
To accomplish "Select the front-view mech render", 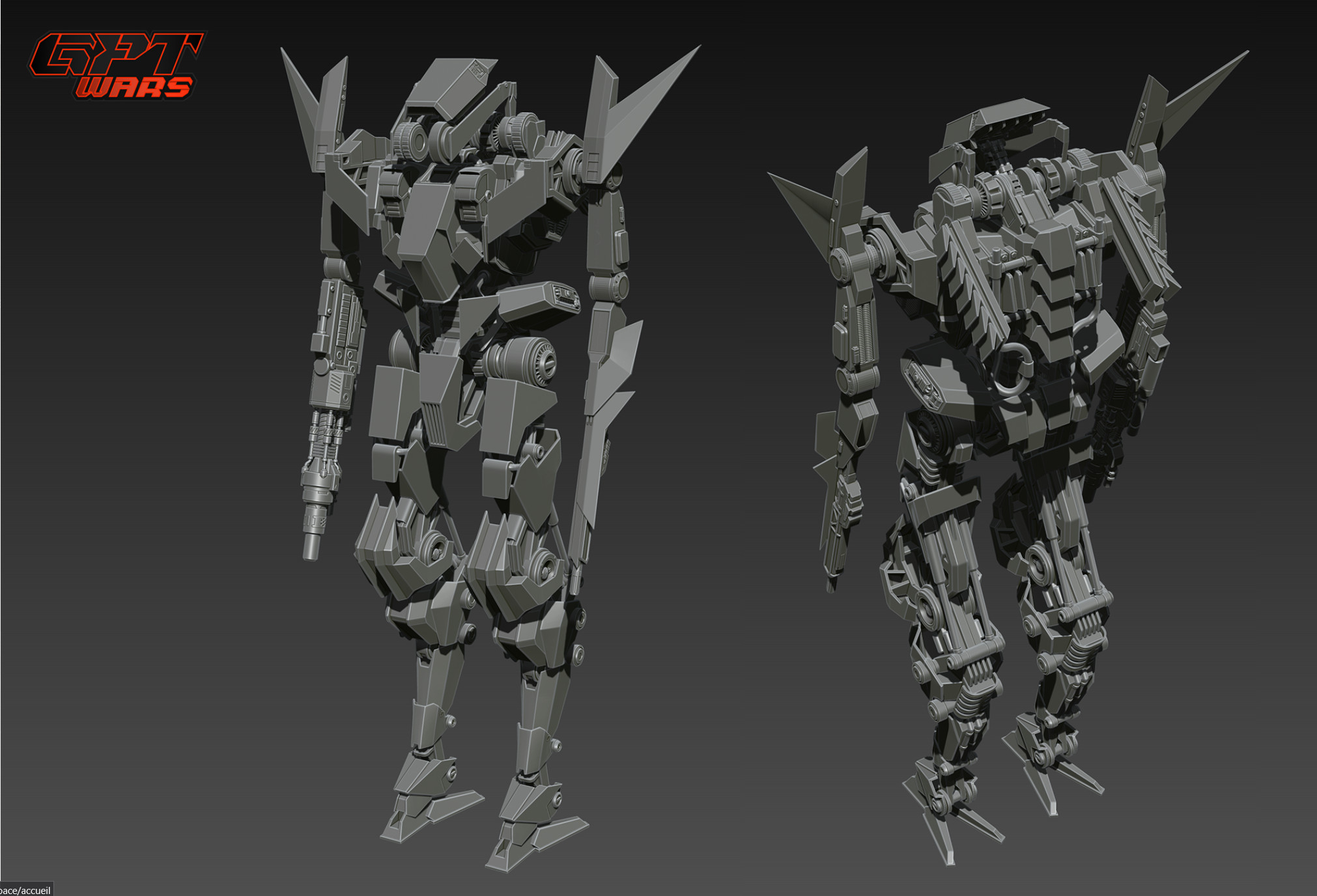I will pos(490,459).
